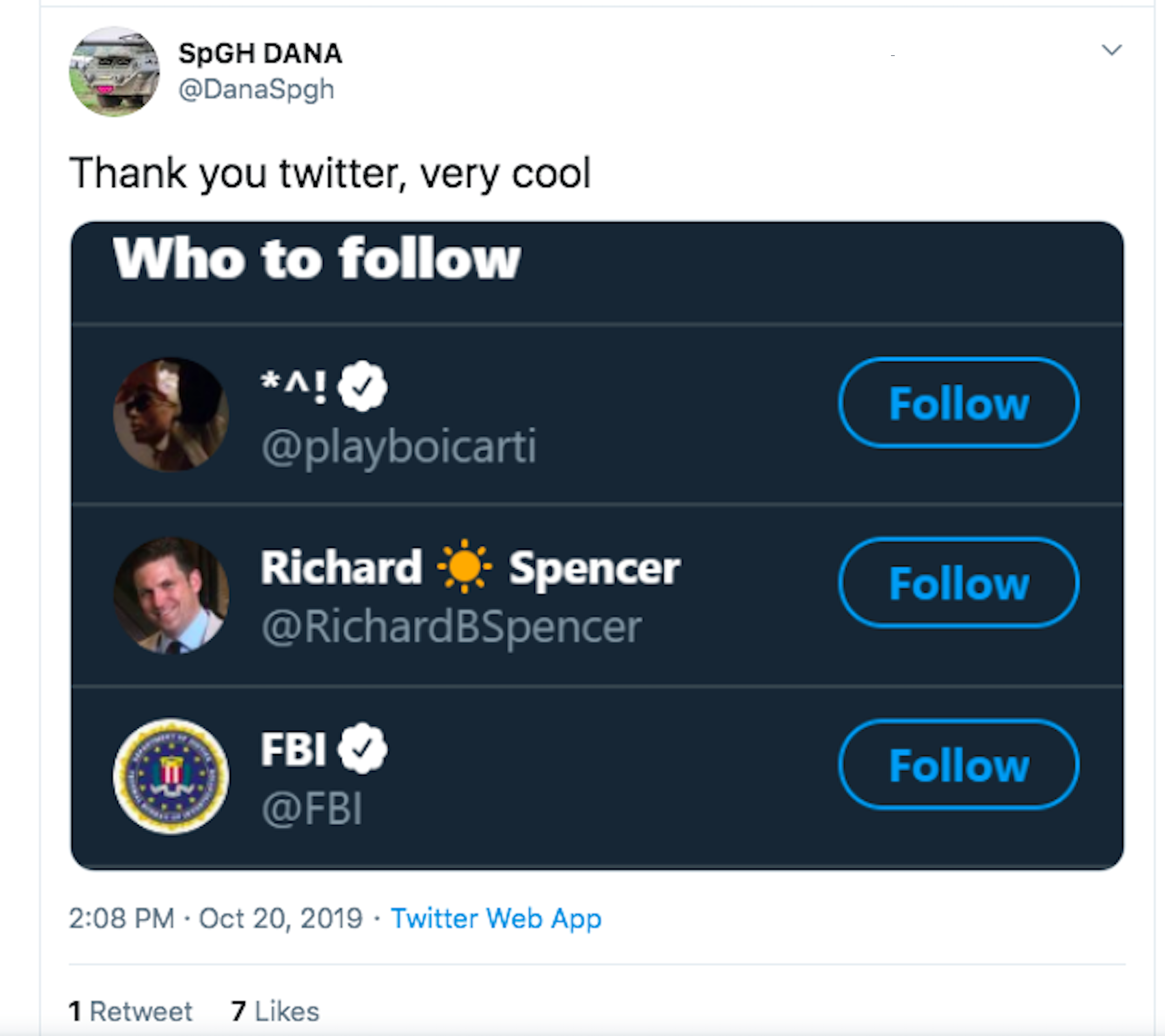The height and width of the screenshot is (1036, 1165).
Task: Open the @RichardBSpencer handle text
Action: coord(452,627)
